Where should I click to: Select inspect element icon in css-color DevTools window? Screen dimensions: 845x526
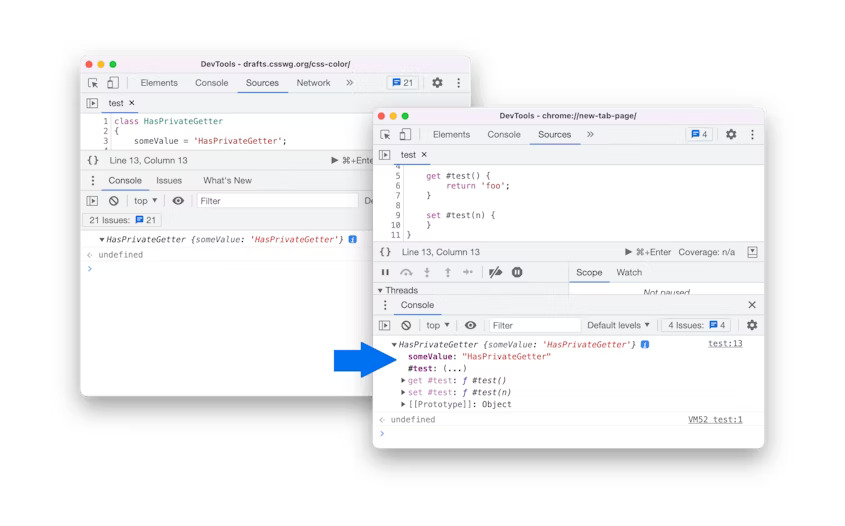[93, 83]
